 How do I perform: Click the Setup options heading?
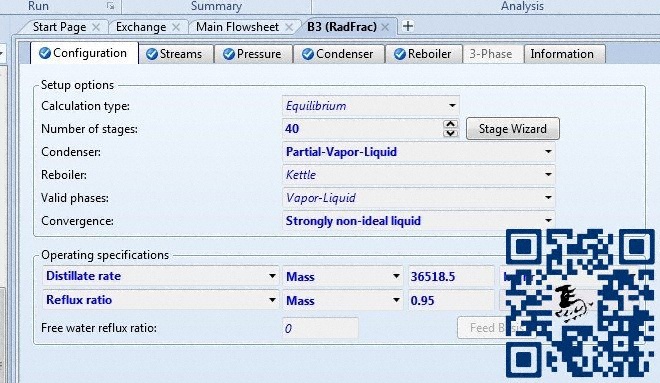point(77,85)
